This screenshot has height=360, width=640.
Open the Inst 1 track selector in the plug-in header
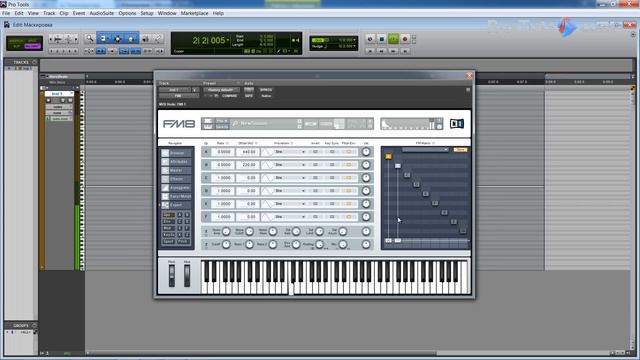175,90
